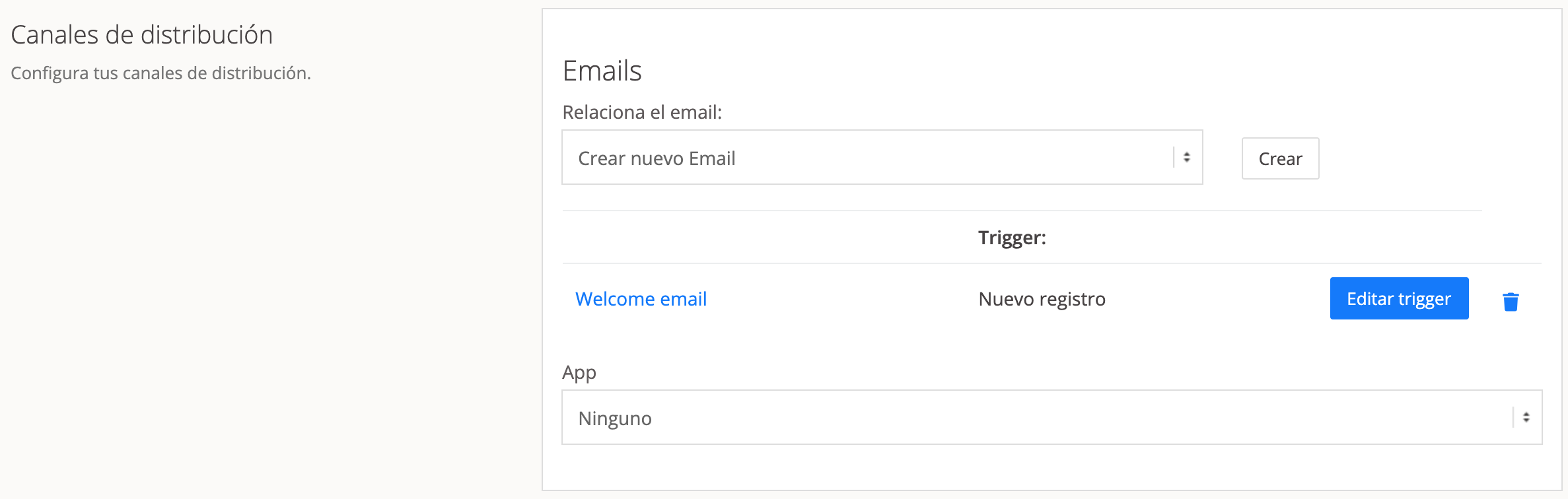Viewport: 1568px width, 499px height.
Task: Click the divider line above Trigger header
Action: 1022,211
